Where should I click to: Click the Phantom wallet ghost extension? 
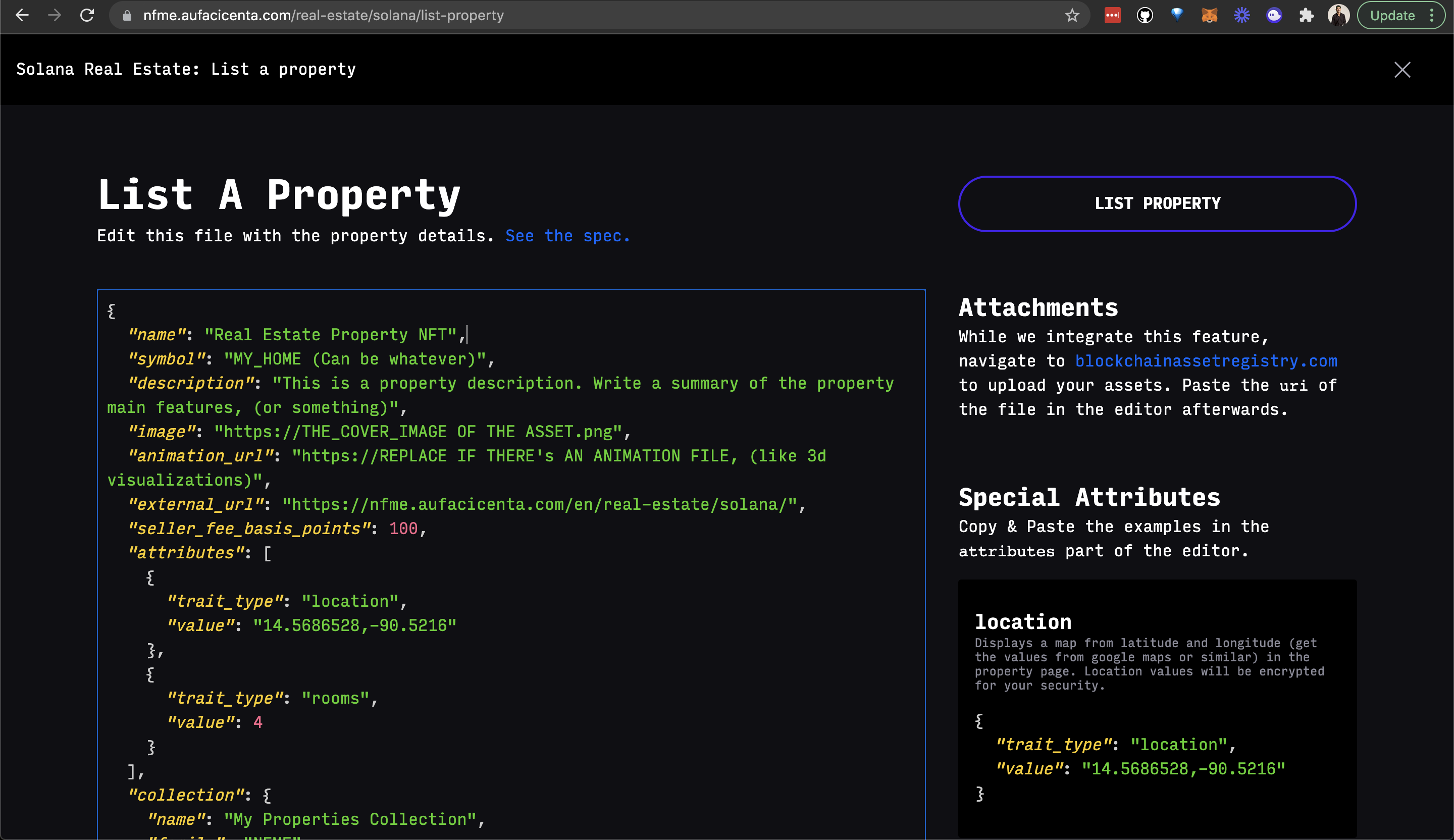pyautogui.click(x=1274, y=16)
